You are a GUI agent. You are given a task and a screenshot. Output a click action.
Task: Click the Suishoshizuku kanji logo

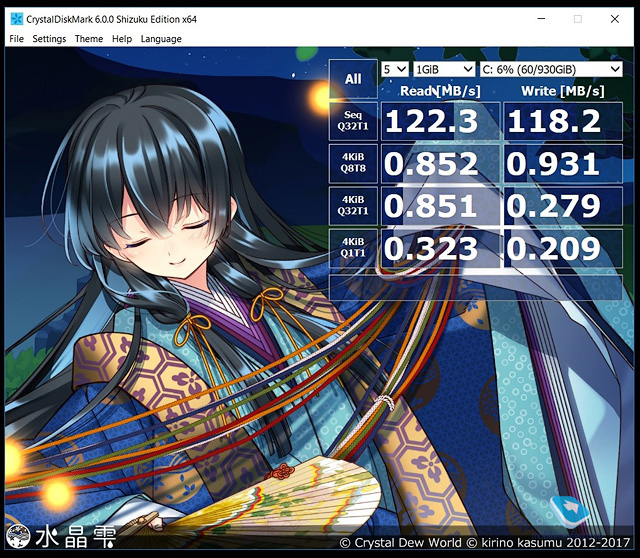(61, 537)
